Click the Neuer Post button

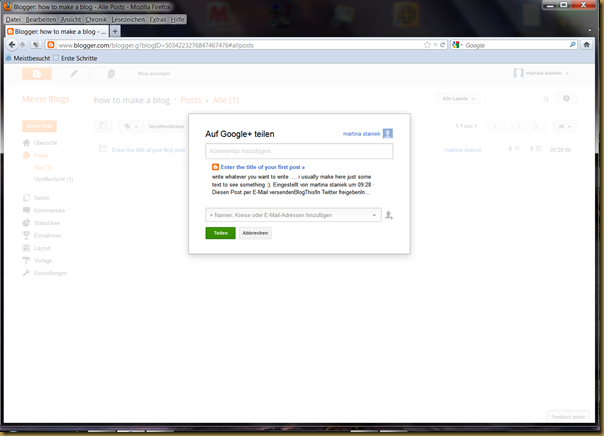click(39, 126)
